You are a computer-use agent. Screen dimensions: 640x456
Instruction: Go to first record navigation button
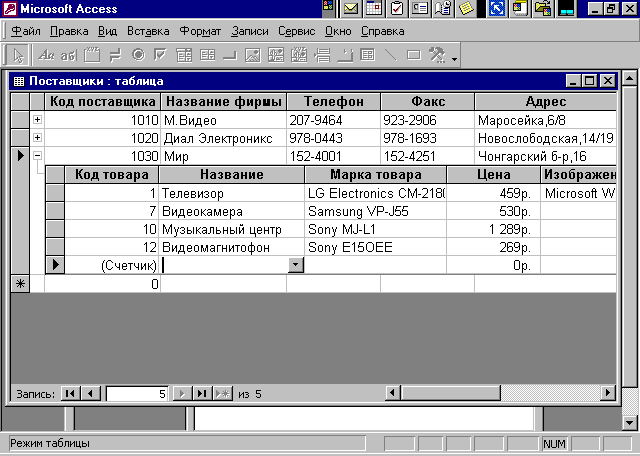70,394
